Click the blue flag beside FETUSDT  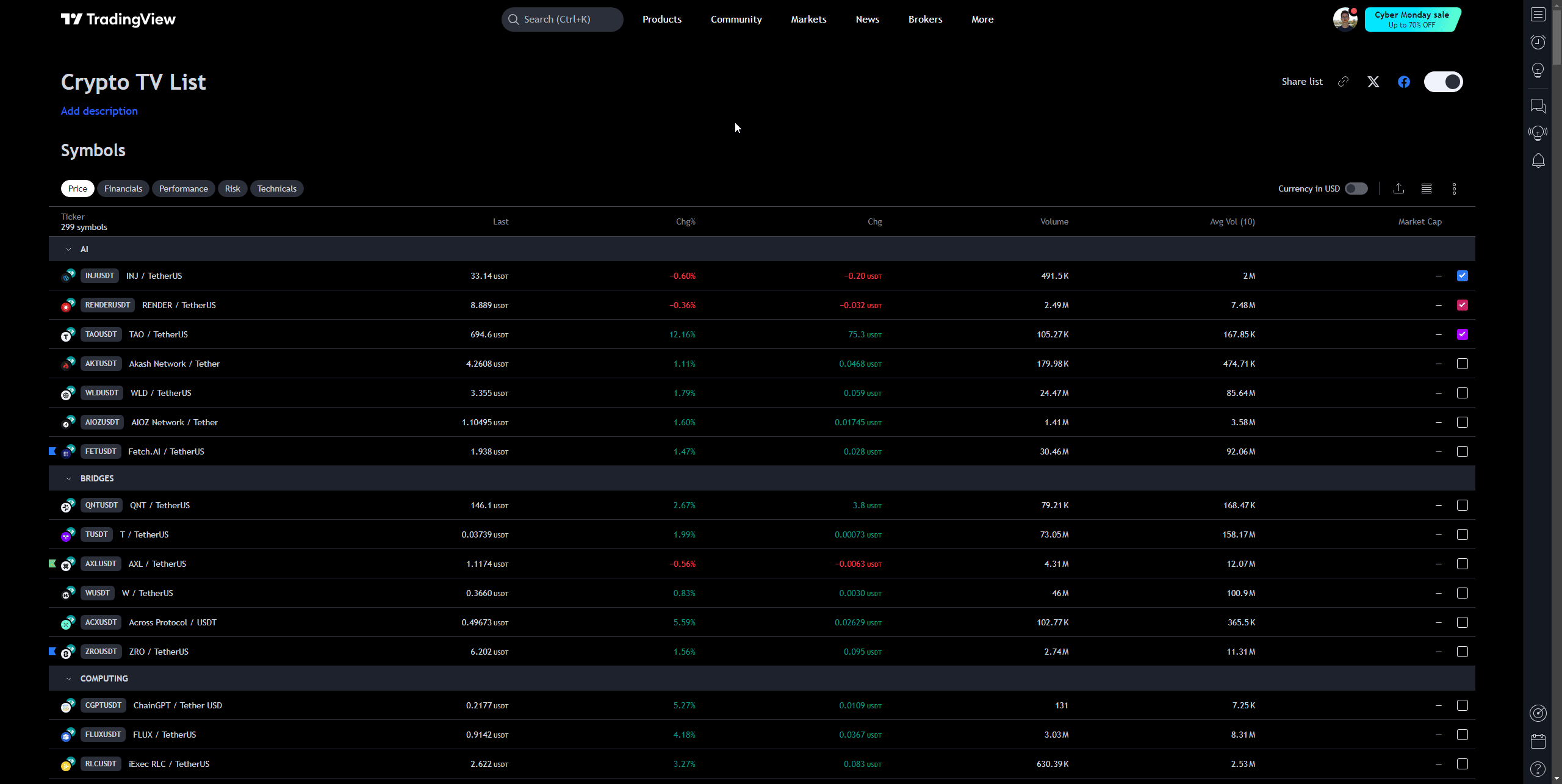[52, 451]
